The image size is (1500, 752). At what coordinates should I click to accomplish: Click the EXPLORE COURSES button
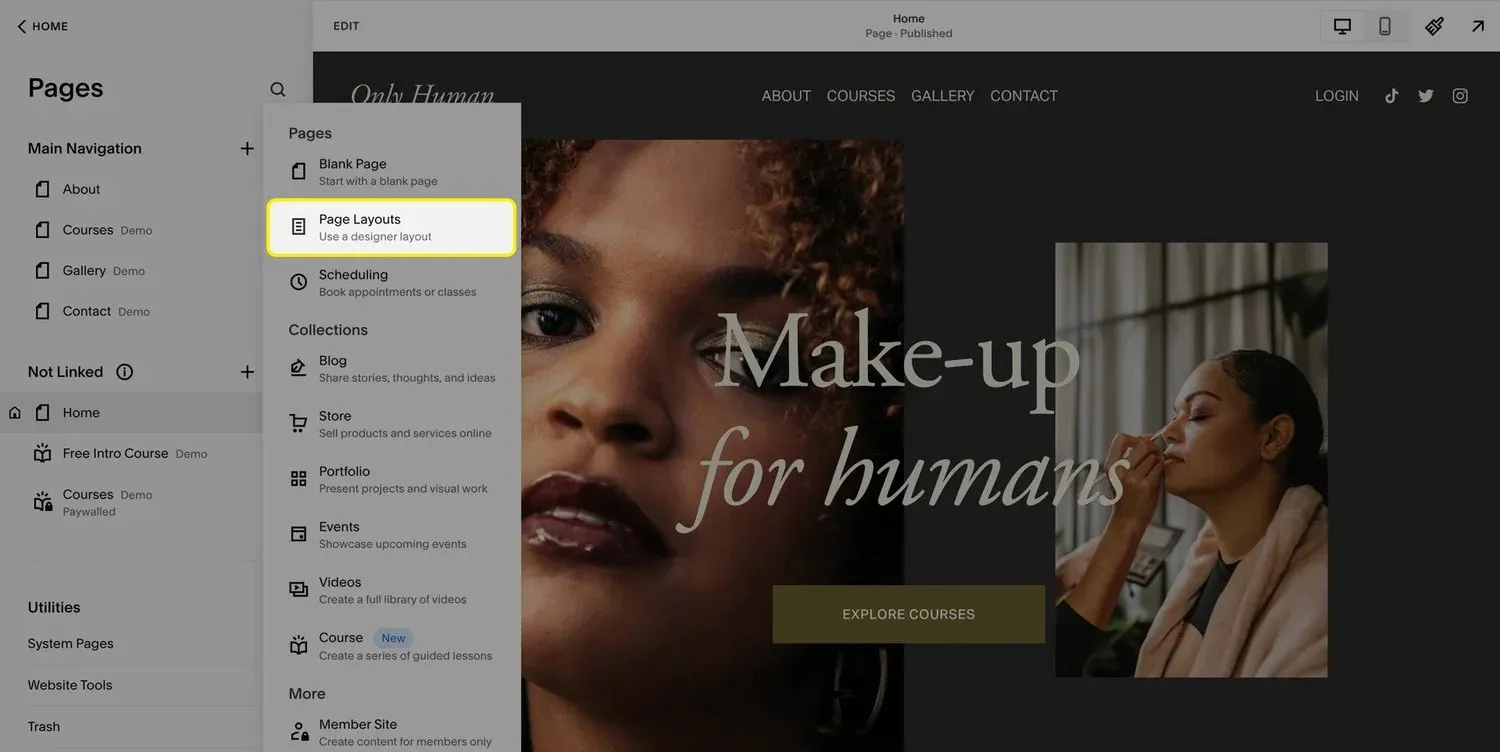click(909, 614)
